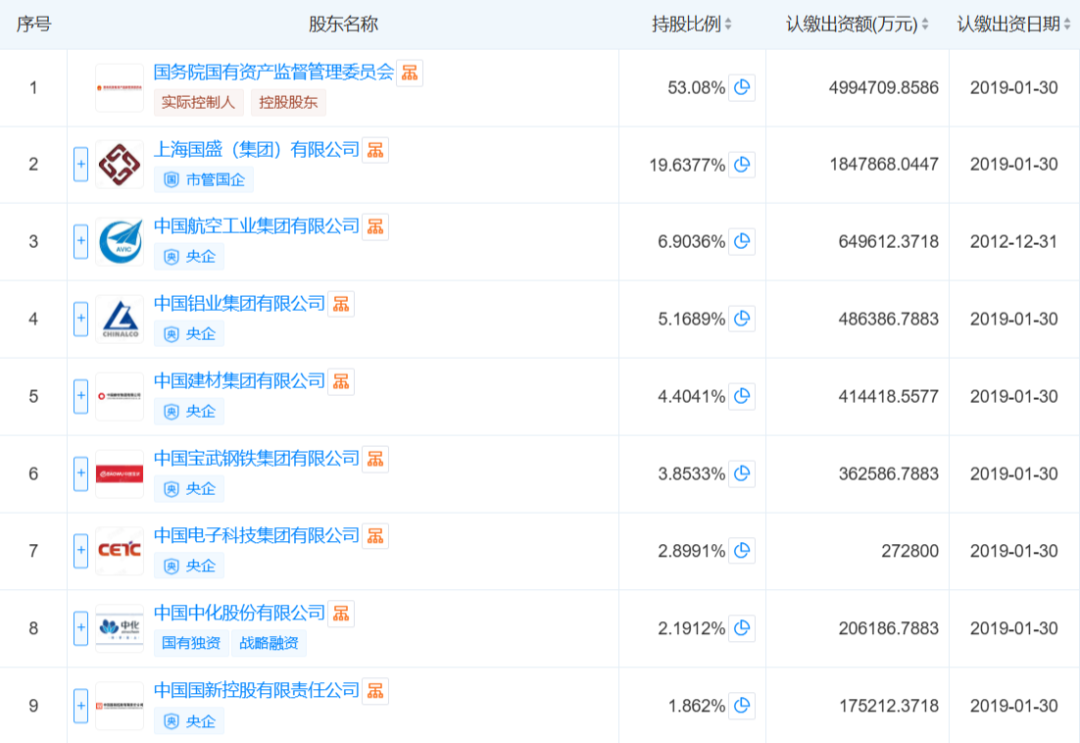Click pie chart icon beside 1.862%
This screenshot has width=1080, height=743.
pyautogui.click(x=742, y=706)
